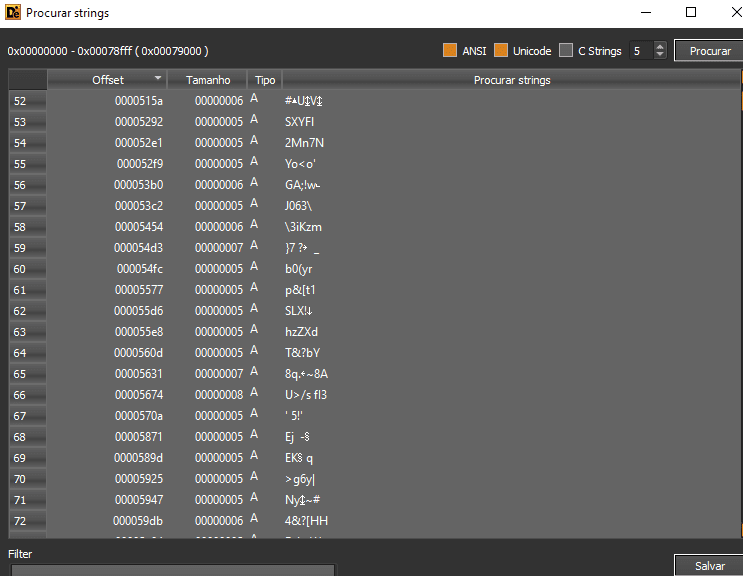Select the string hzZXd
743x576 pixels.
coord(301,332)
